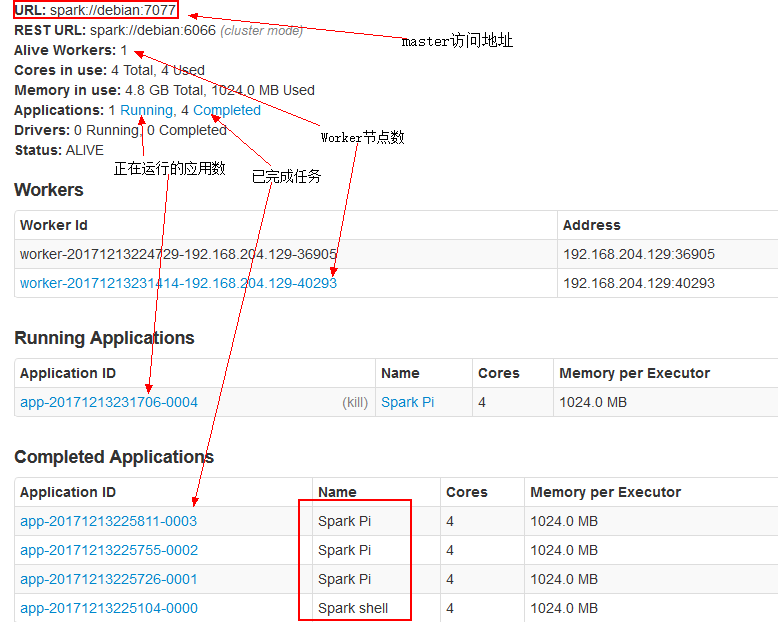Screen dimensions: 778x622
Task: Open completed app-20171213225726-0001
Action: (x=109, y=579)
